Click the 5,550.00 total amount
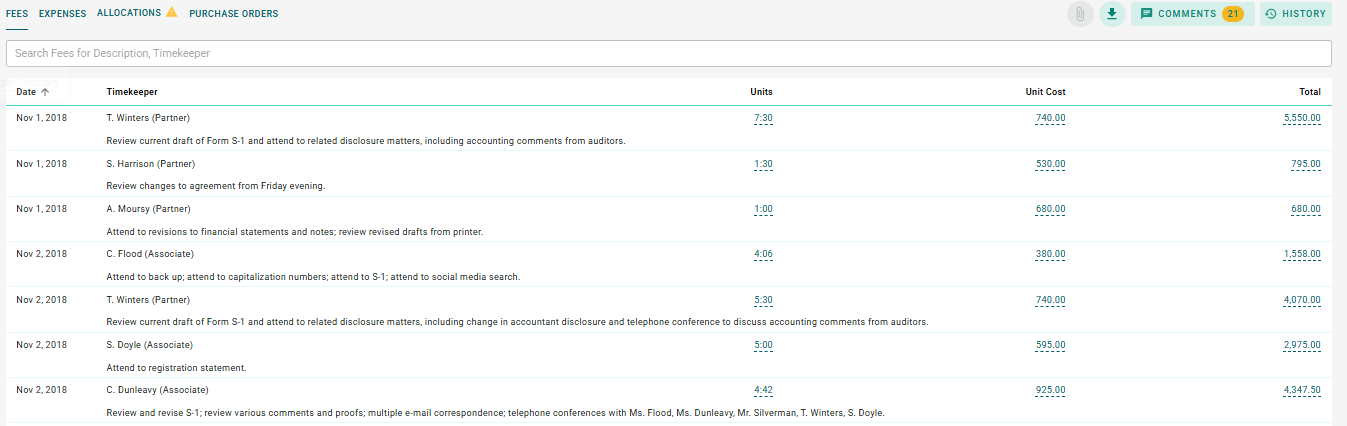 coord(1301,118)
